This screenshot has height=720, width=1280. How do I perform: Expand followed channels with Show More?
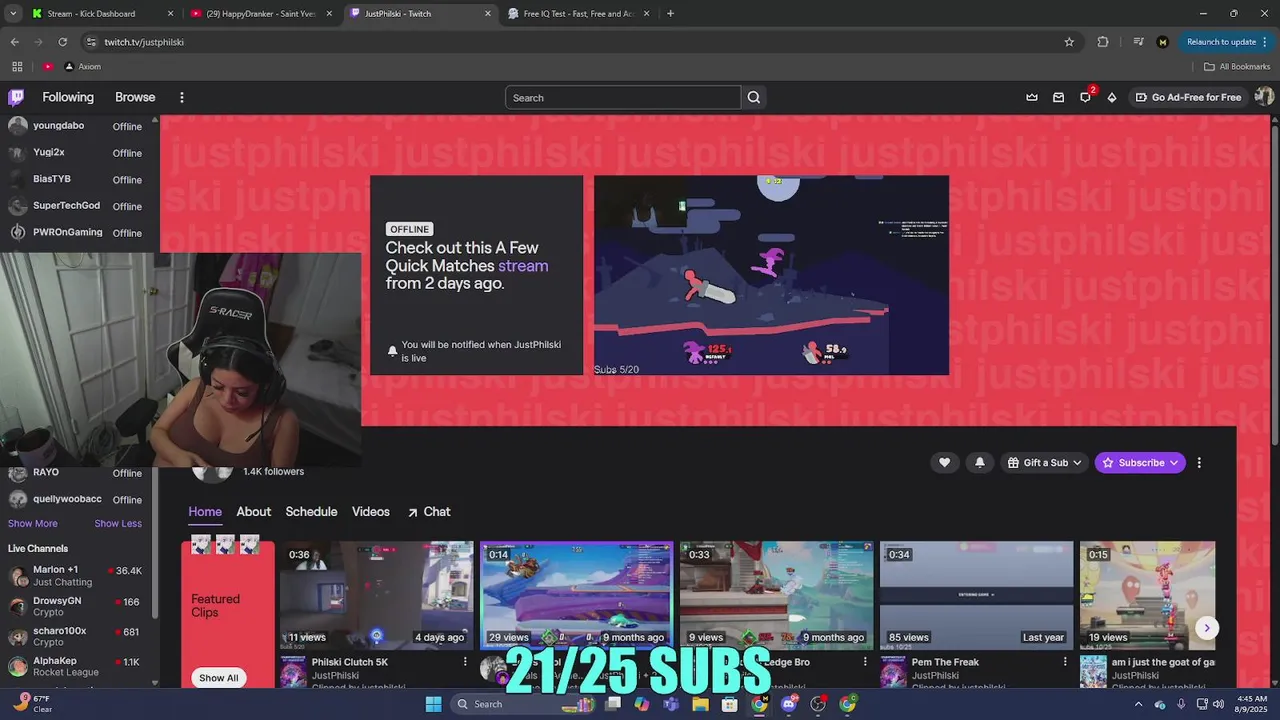(33, 523)
